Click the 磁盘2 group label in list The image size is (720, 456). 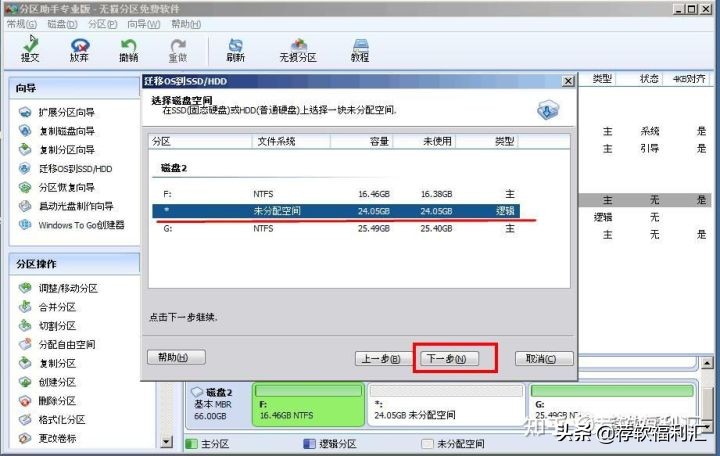tap(174, 168)
